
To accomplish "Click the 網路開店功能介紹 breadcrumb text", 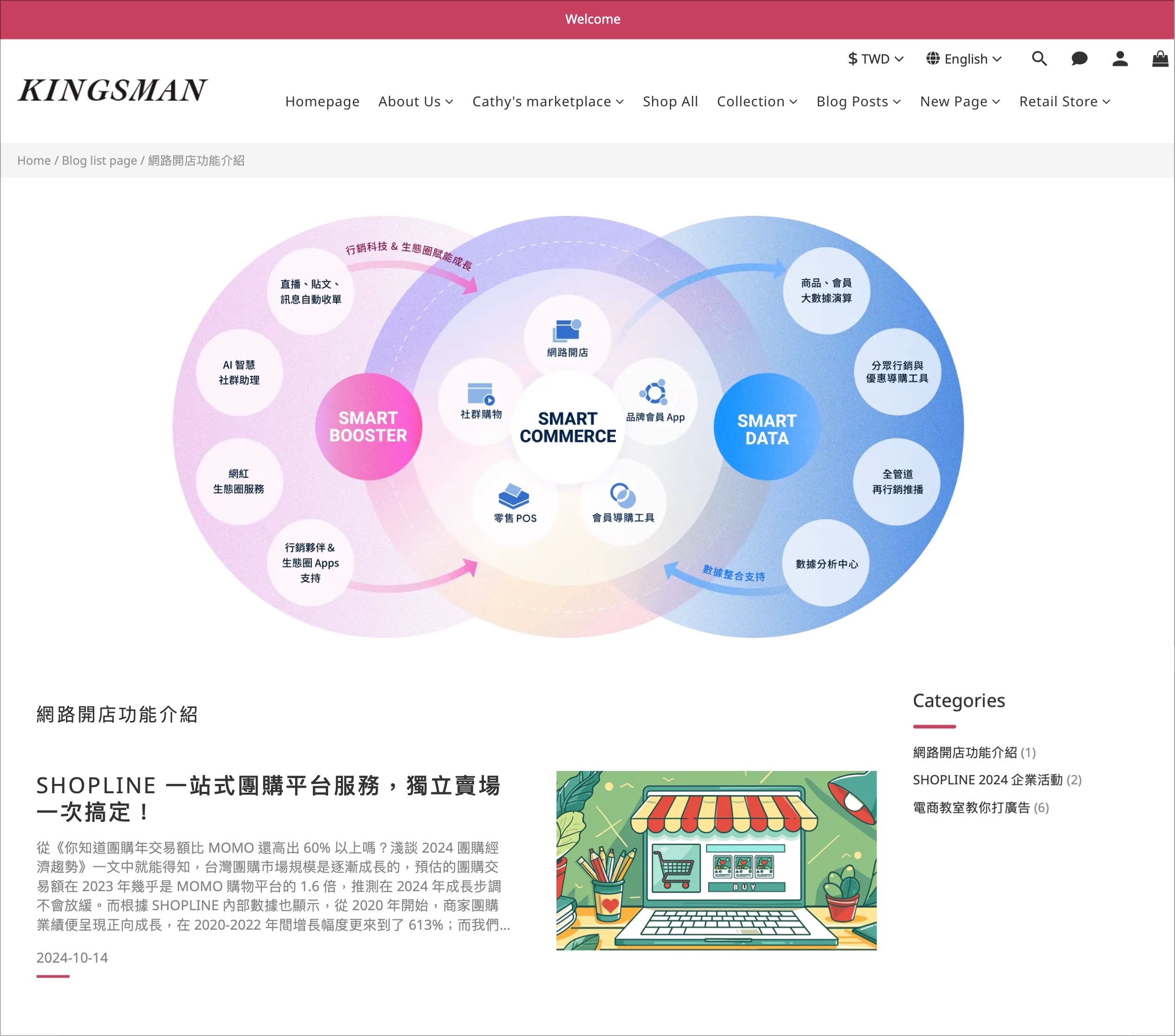I will 196,161.
